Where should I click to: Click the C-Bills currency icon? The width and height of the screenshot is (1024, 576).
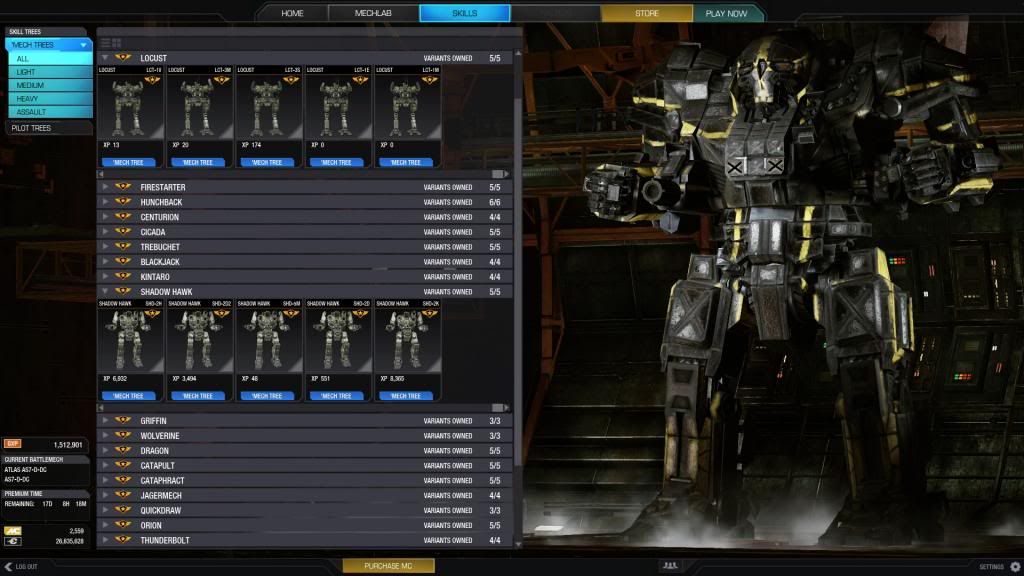pos(12,541)
